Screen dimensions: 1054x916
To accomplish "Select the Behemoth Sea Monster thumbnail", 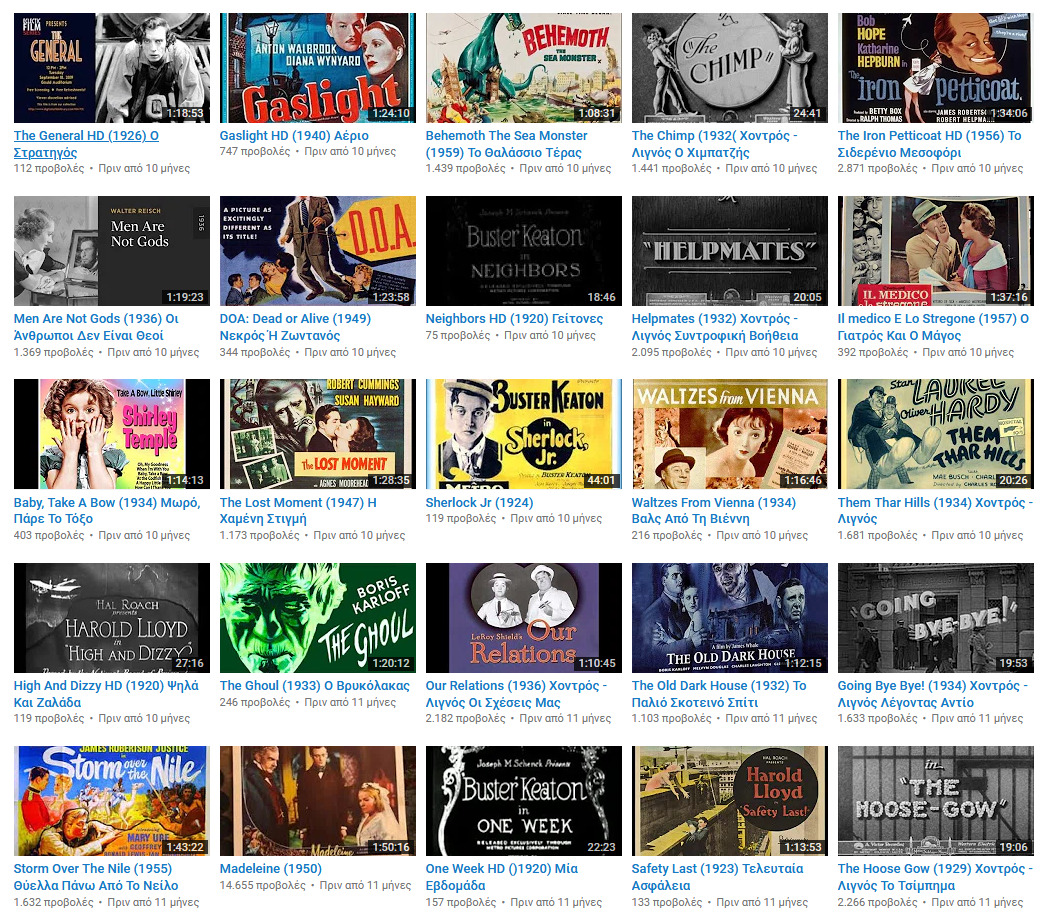I will 524,67.
